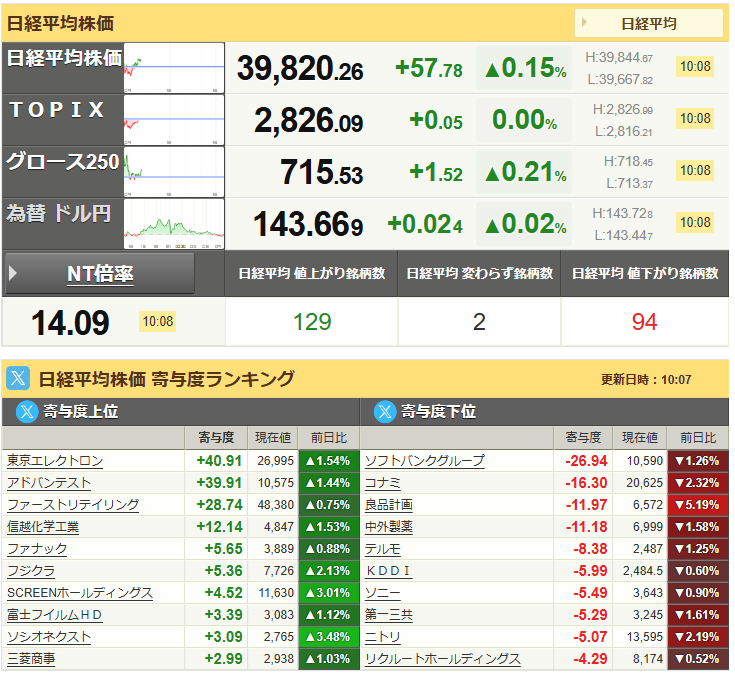The height and width of the screenshot is (678, 735).
Task: Open the TOPIX mini chart thumbnail
Action: click(174, 120)
